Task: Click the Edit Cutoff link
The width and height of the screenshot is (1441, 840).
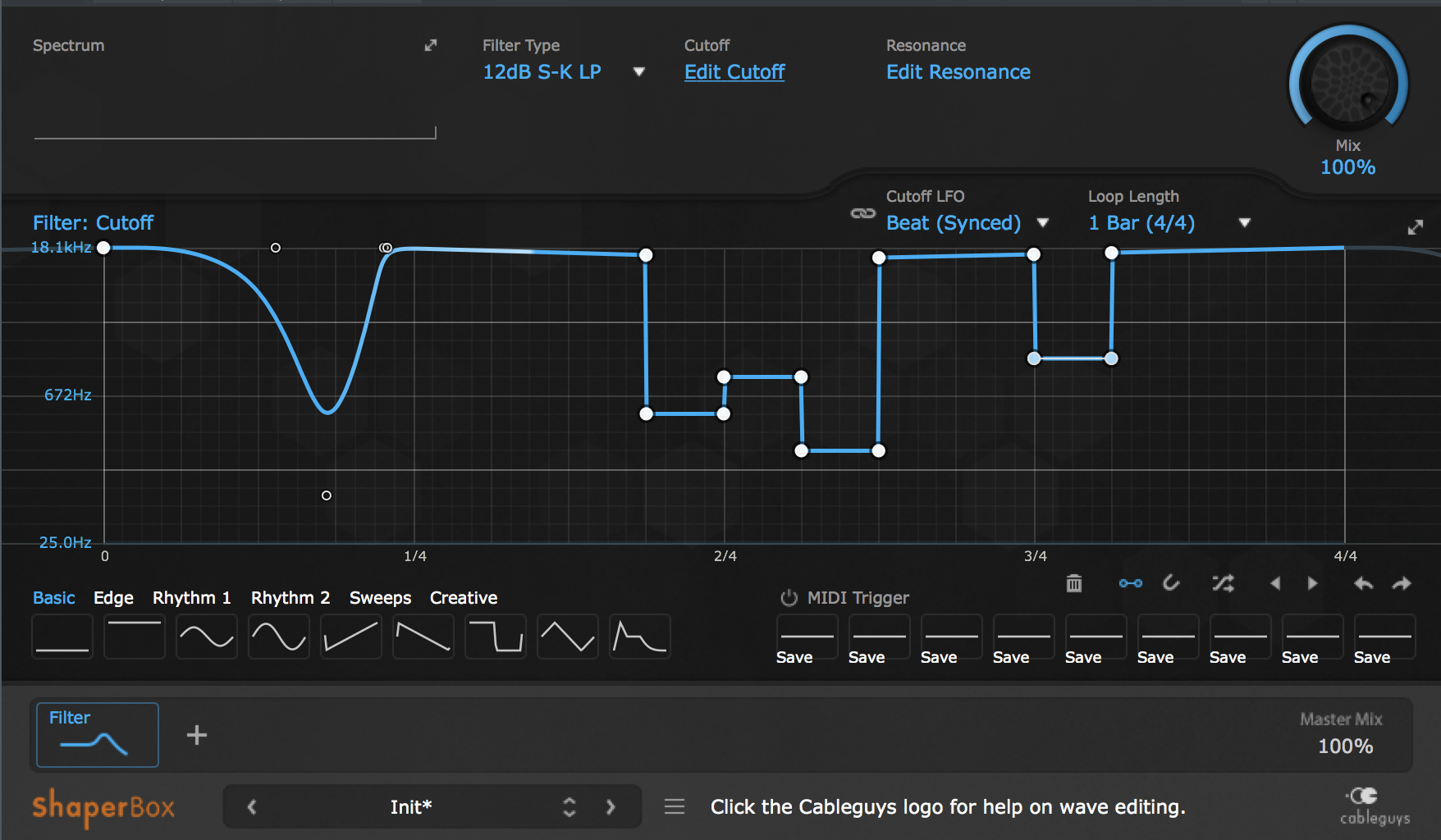Action: [x=734, y=72]
